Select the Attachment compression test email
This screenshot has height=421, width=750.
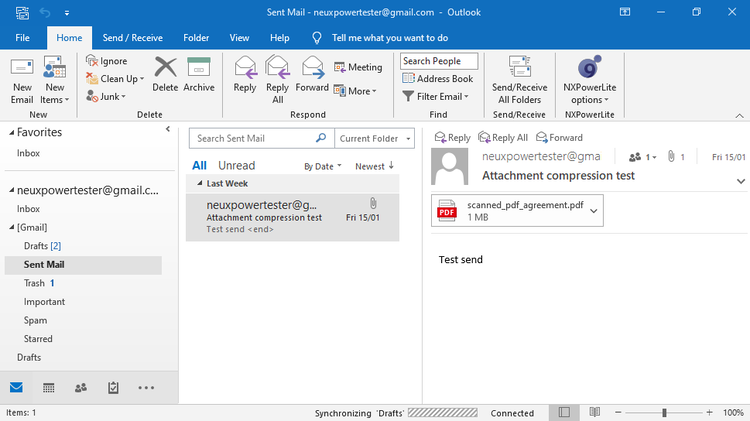(293, 217)
